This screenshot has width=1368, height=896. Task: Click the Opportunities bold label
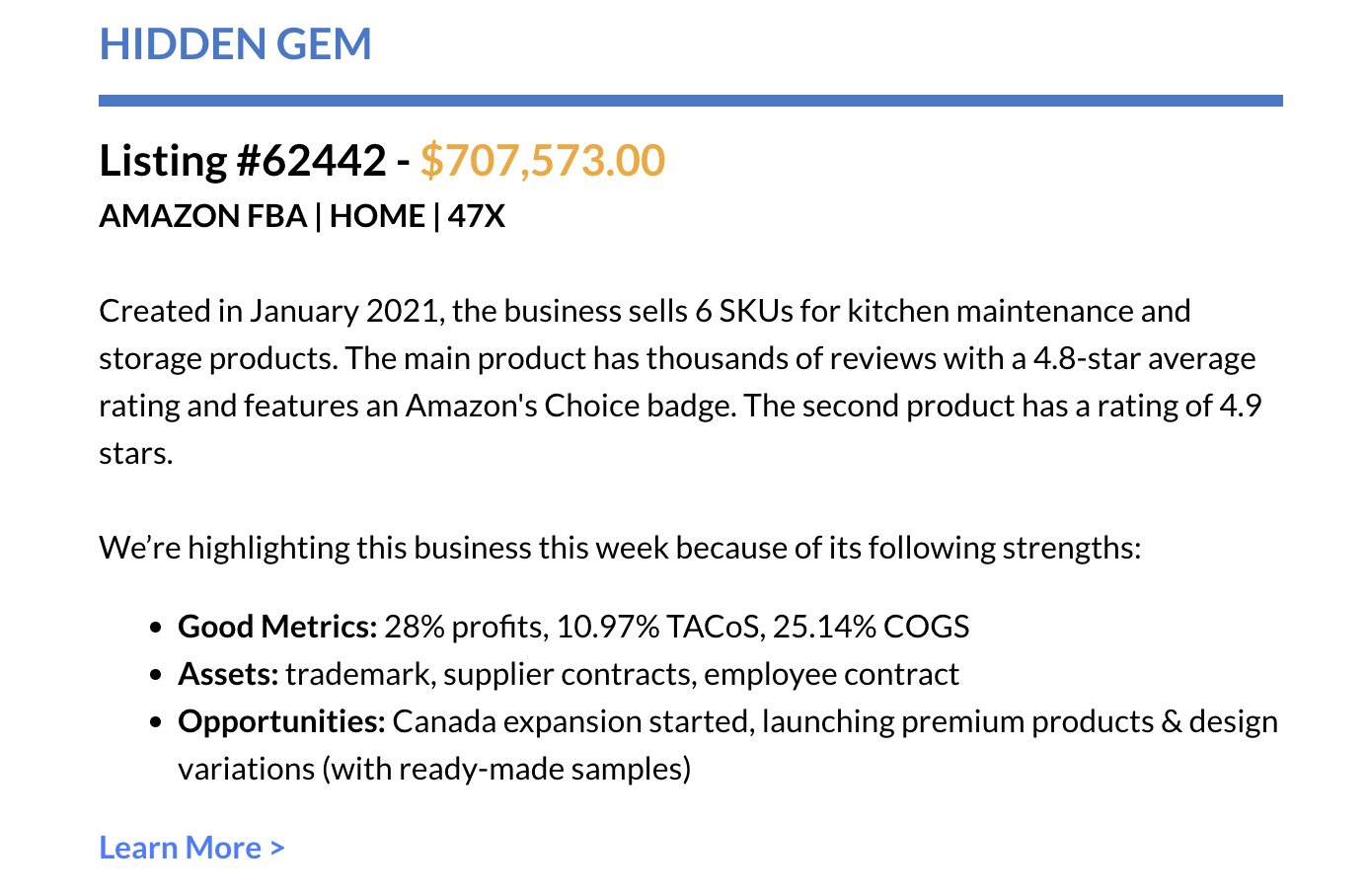(281, 721)
